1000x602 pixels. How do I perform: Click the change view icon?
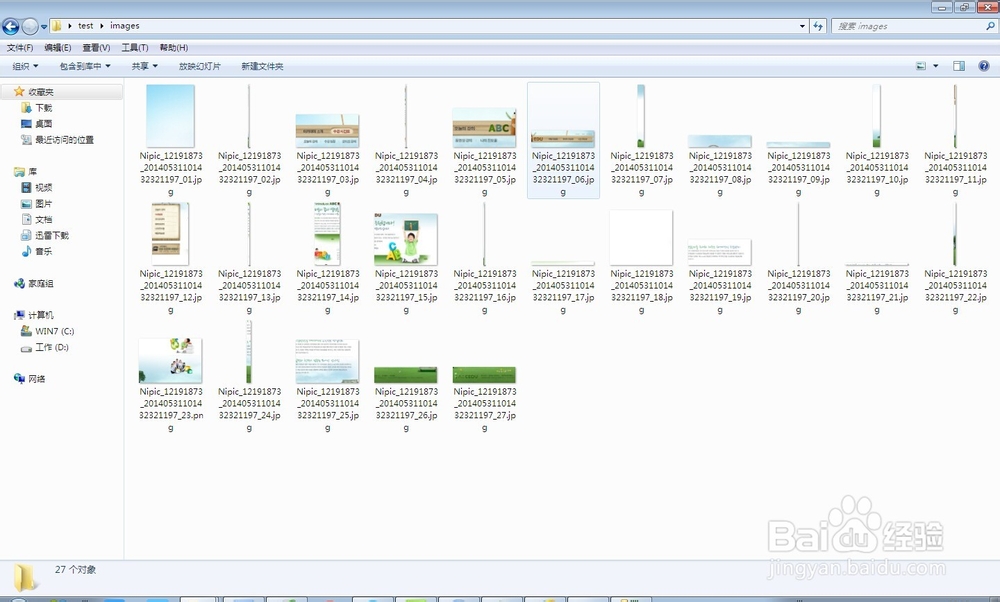[x=921, y=66]
